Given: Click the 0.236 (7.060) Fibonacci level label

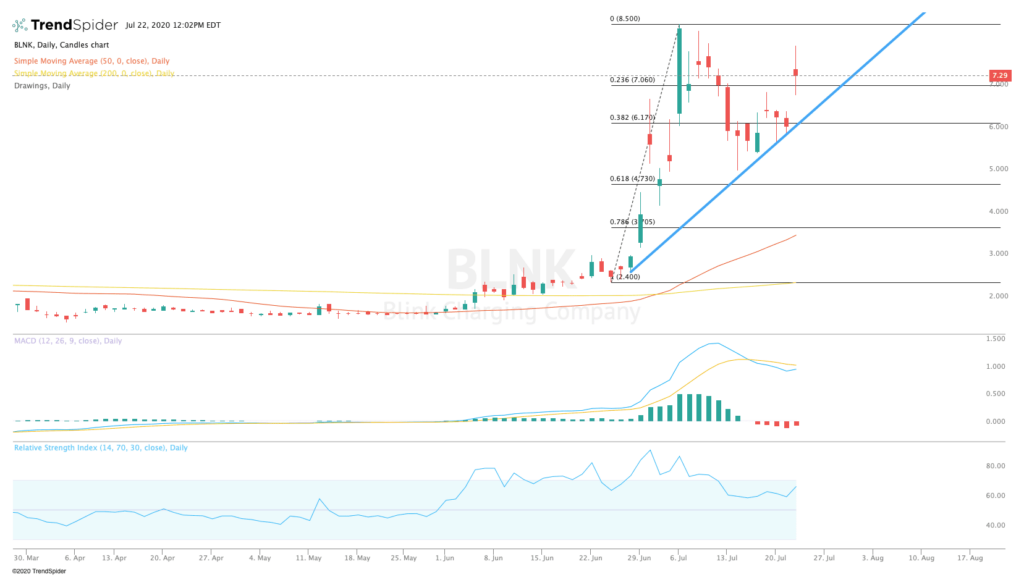Looking at the screenshot, I should (x=632, y=80).
